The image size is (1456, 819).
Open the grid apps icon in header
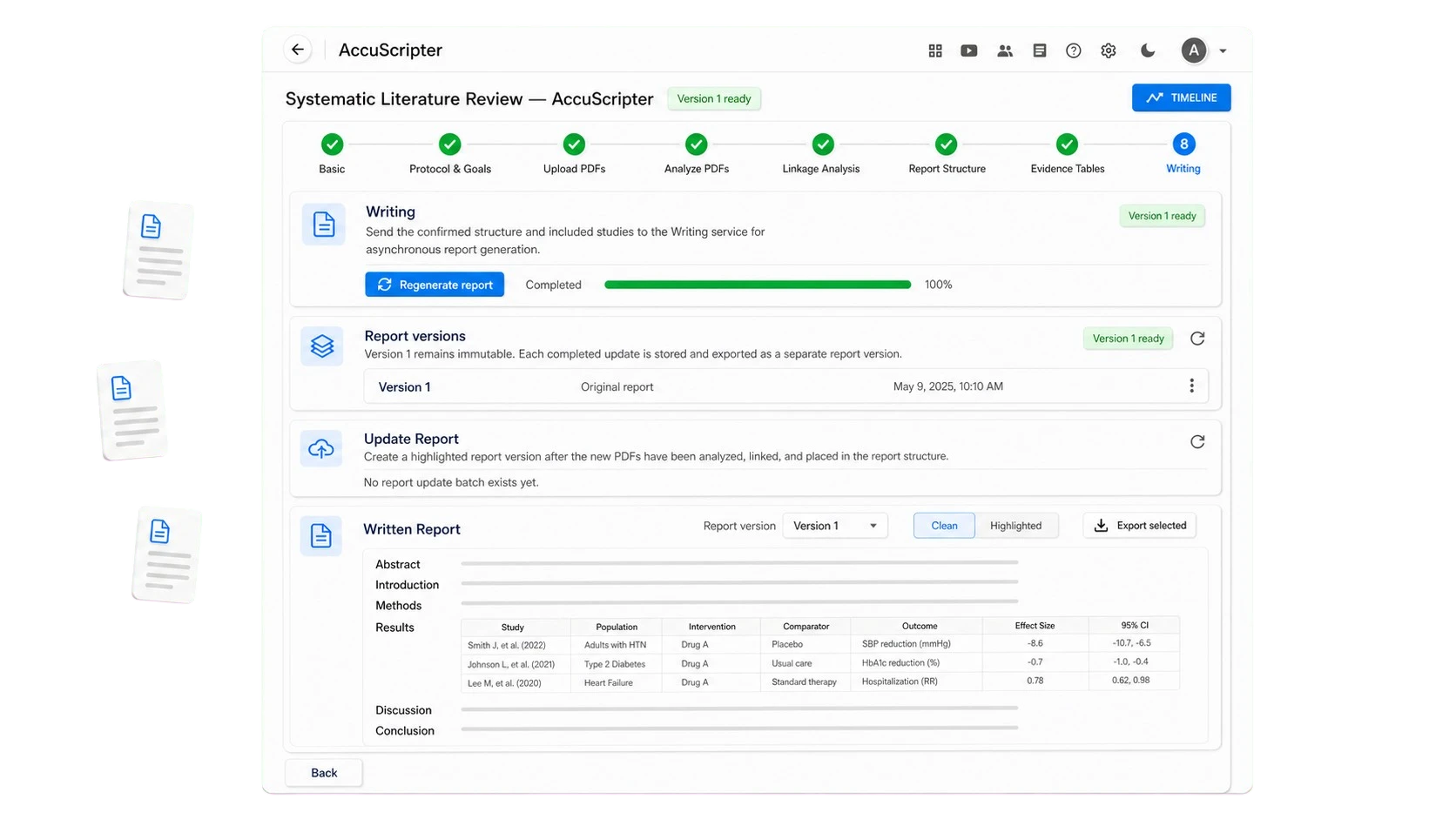coord(935,50)
